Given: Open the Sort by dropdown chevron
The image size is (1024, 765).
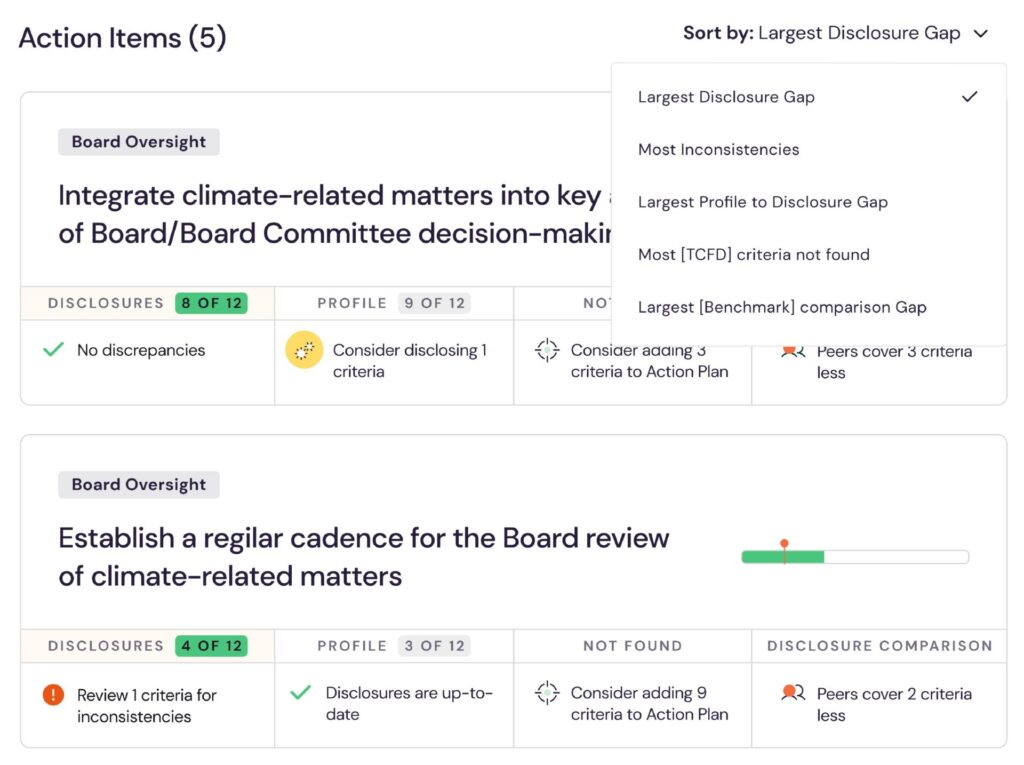Looking at the screenshot, I should tap(980, 33).
